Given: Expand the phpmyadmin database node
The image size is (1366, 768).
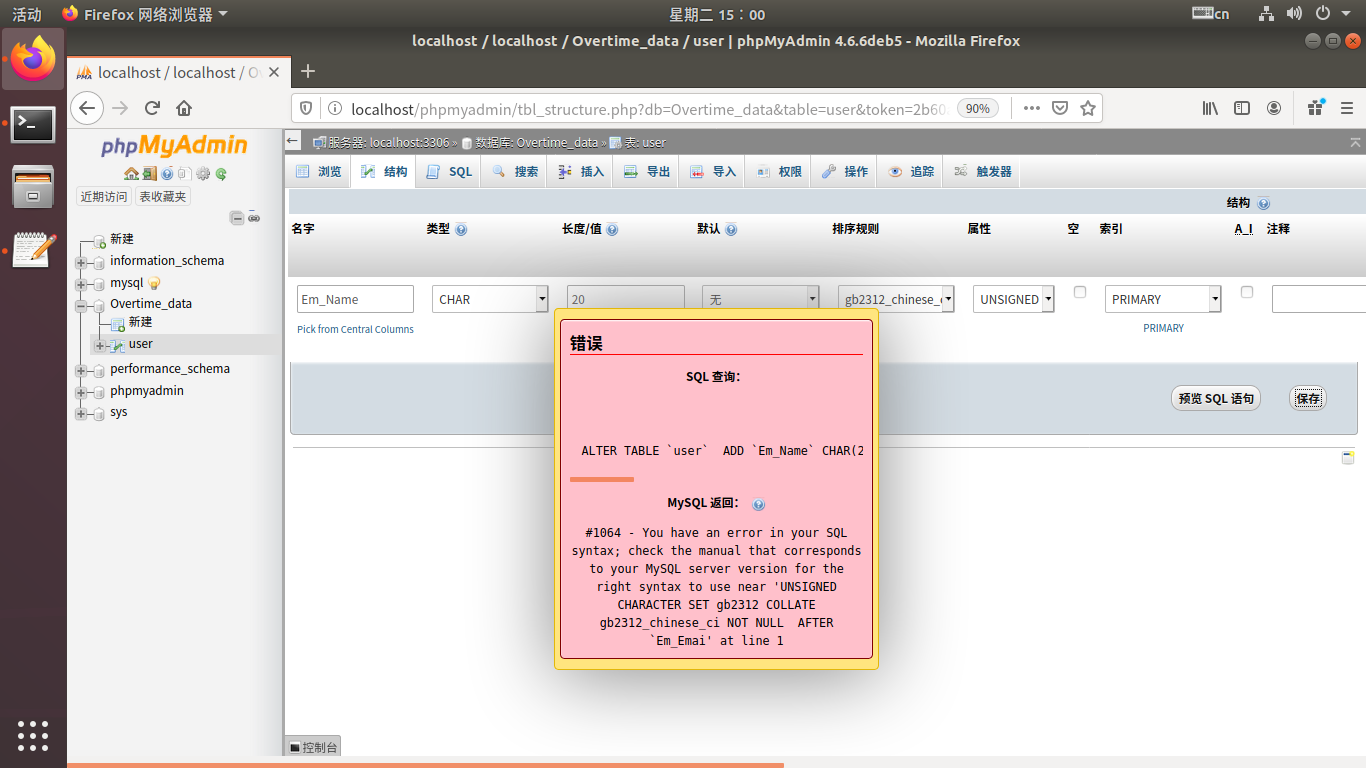Looking at the screenshot, I should tap(81, 392).
